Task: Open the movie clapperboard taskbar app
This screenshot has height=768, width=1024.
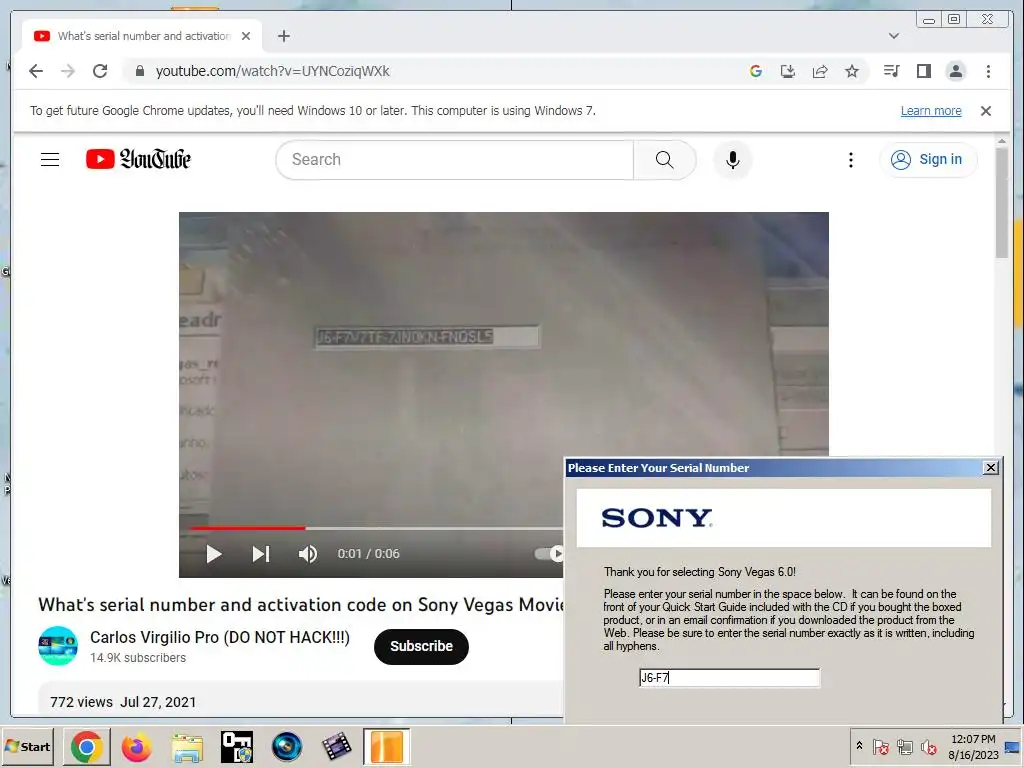Action: tap(337, 747)
